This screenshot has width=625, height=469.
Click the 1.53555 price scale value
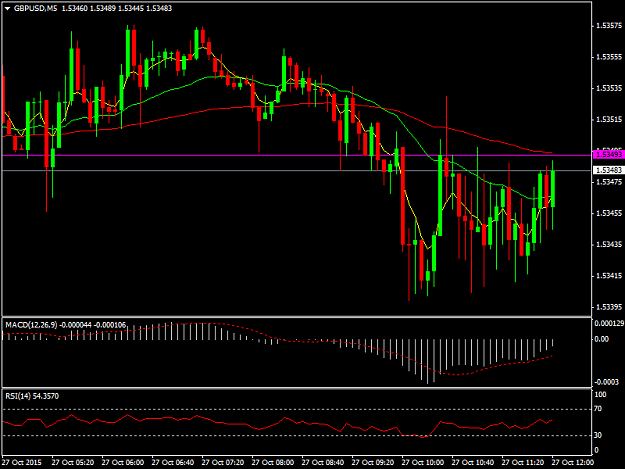(609, 57)
